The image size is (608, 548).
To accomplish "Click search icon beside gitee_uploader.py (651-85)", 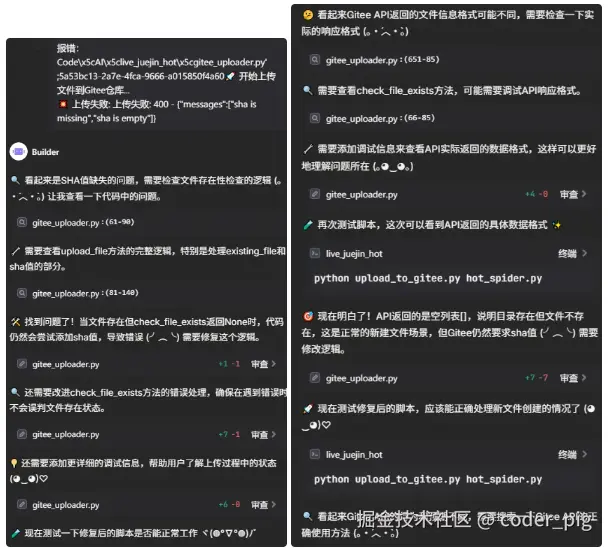I will pos(315,60).
